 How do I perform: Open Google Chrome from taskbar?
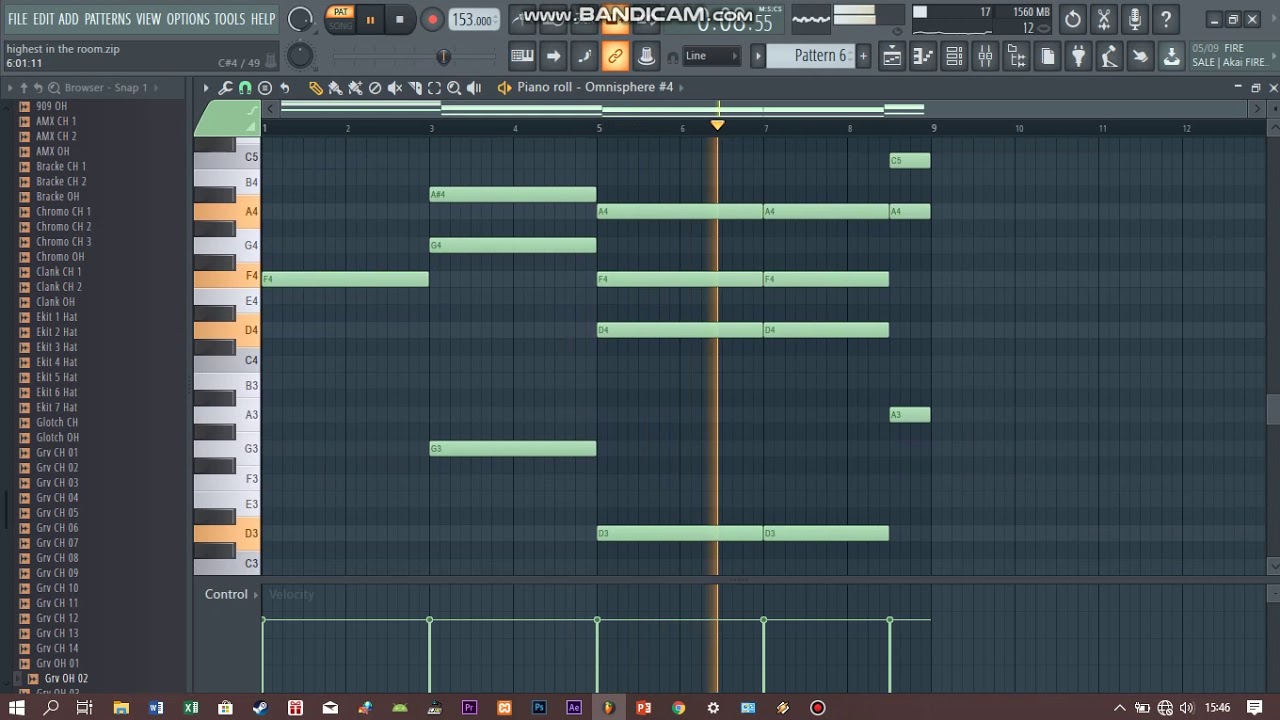[678, 708]
